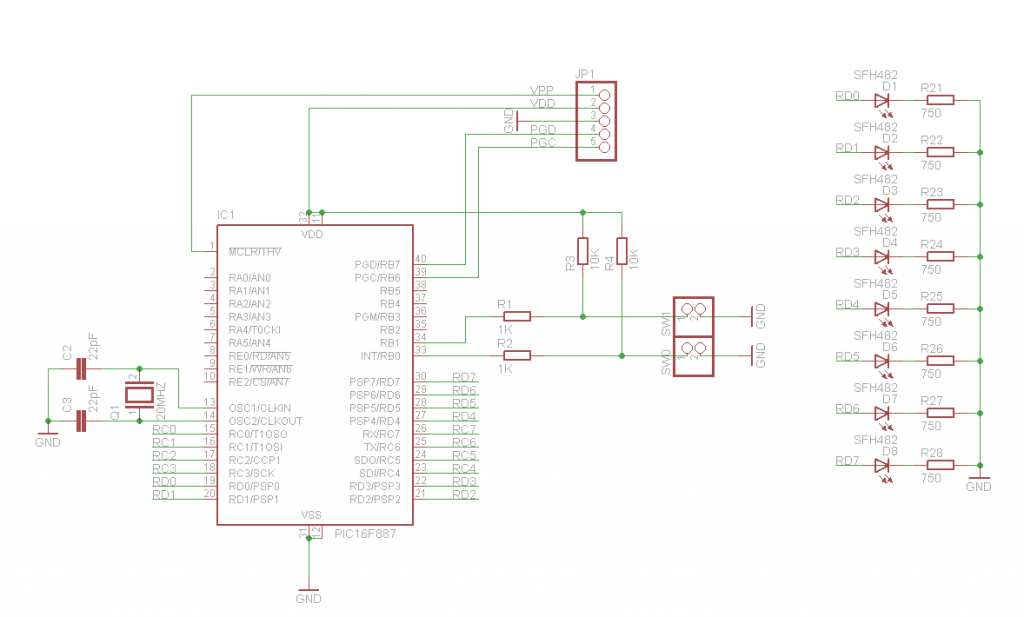The image size is (1024, 617).
Task: Click RD0 net label left of D1
Action: click(848, 96)
